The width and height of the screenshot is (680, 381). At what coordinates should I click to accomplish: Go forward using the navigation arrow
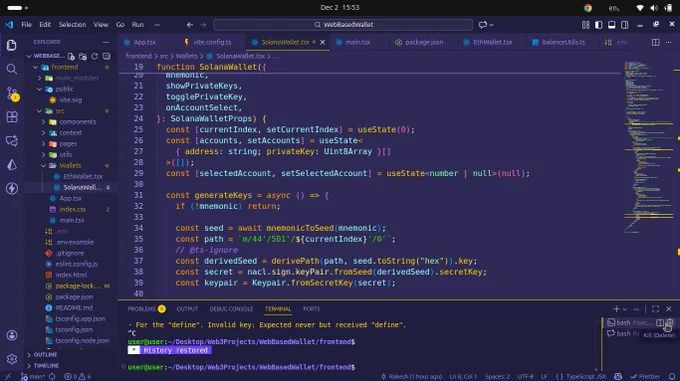tap(203, 25)
